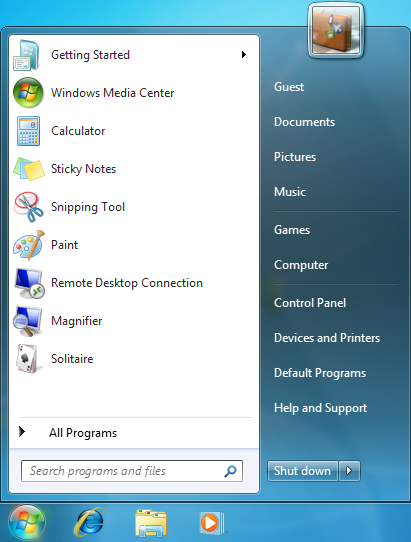Open the Shut down options arrow
Screen dimensions: 411x542
click(349, 471)
